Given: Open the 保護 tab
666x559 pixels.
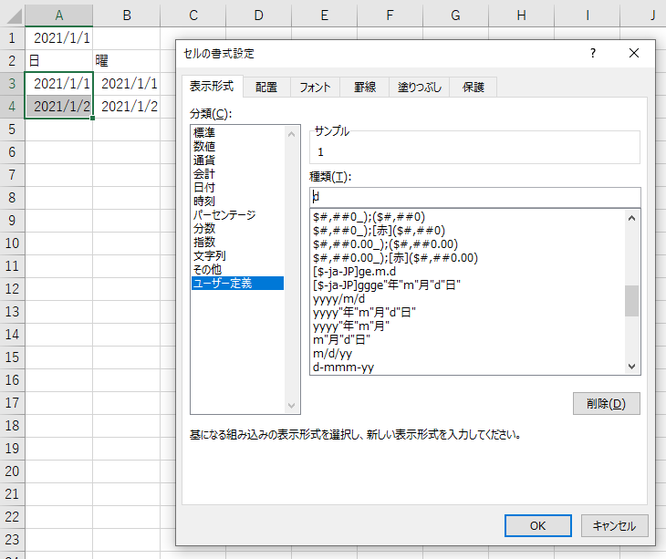Looking at the screenshot, I should coord(473,87).
